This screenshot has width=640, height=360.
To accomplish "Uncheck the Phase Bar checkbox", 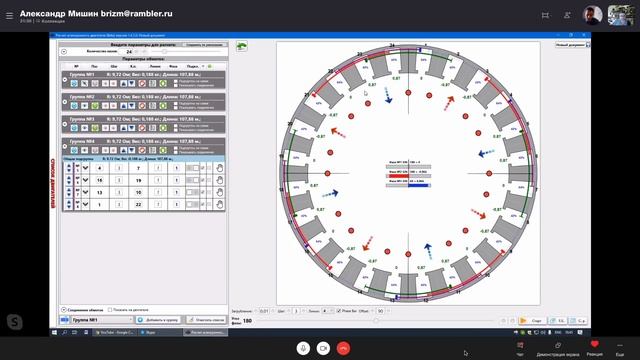I will point(338,311).
